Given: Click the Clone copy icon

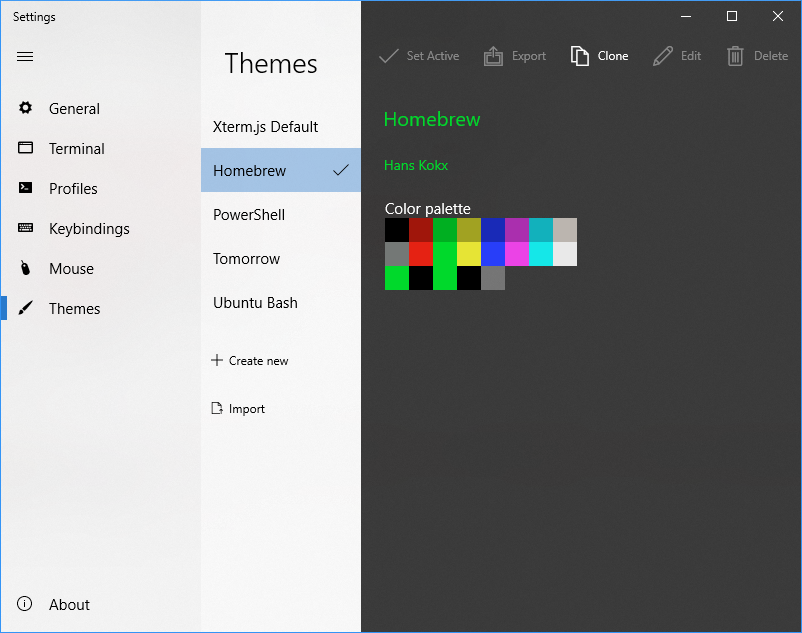Looking at the screenshot, I should pos(580,56).
